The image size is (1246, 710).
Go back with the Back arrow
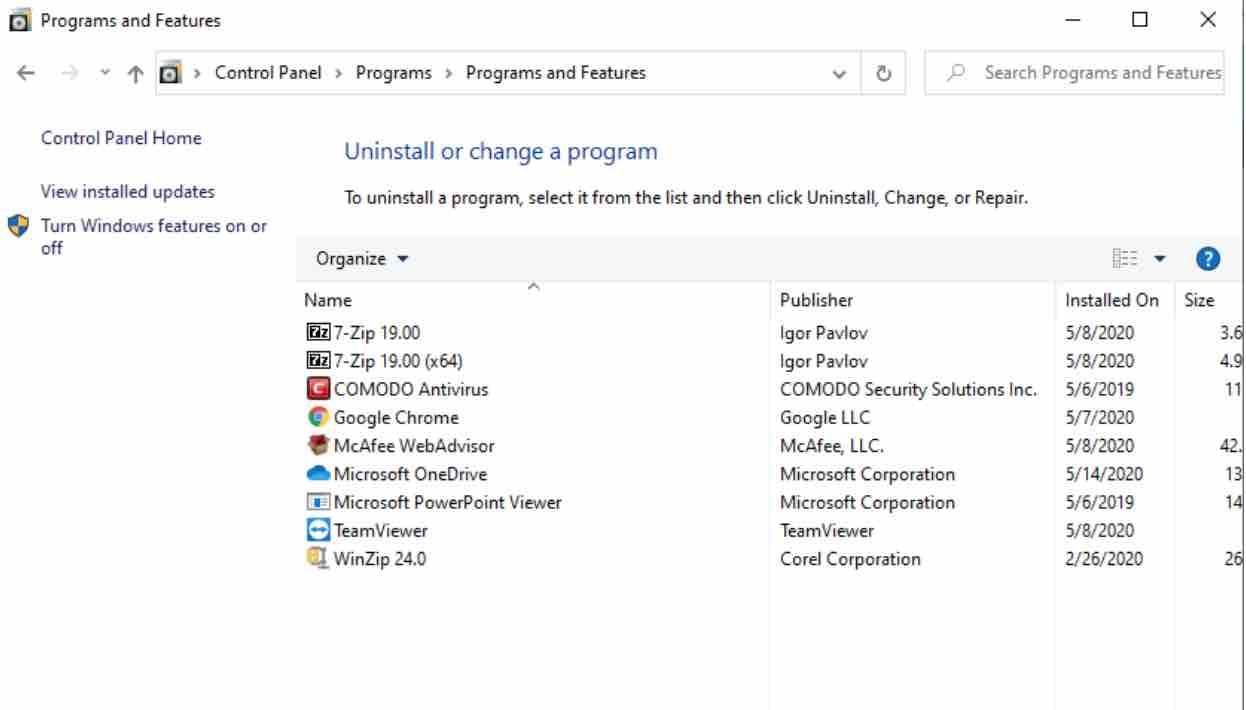tap(25, 73)
